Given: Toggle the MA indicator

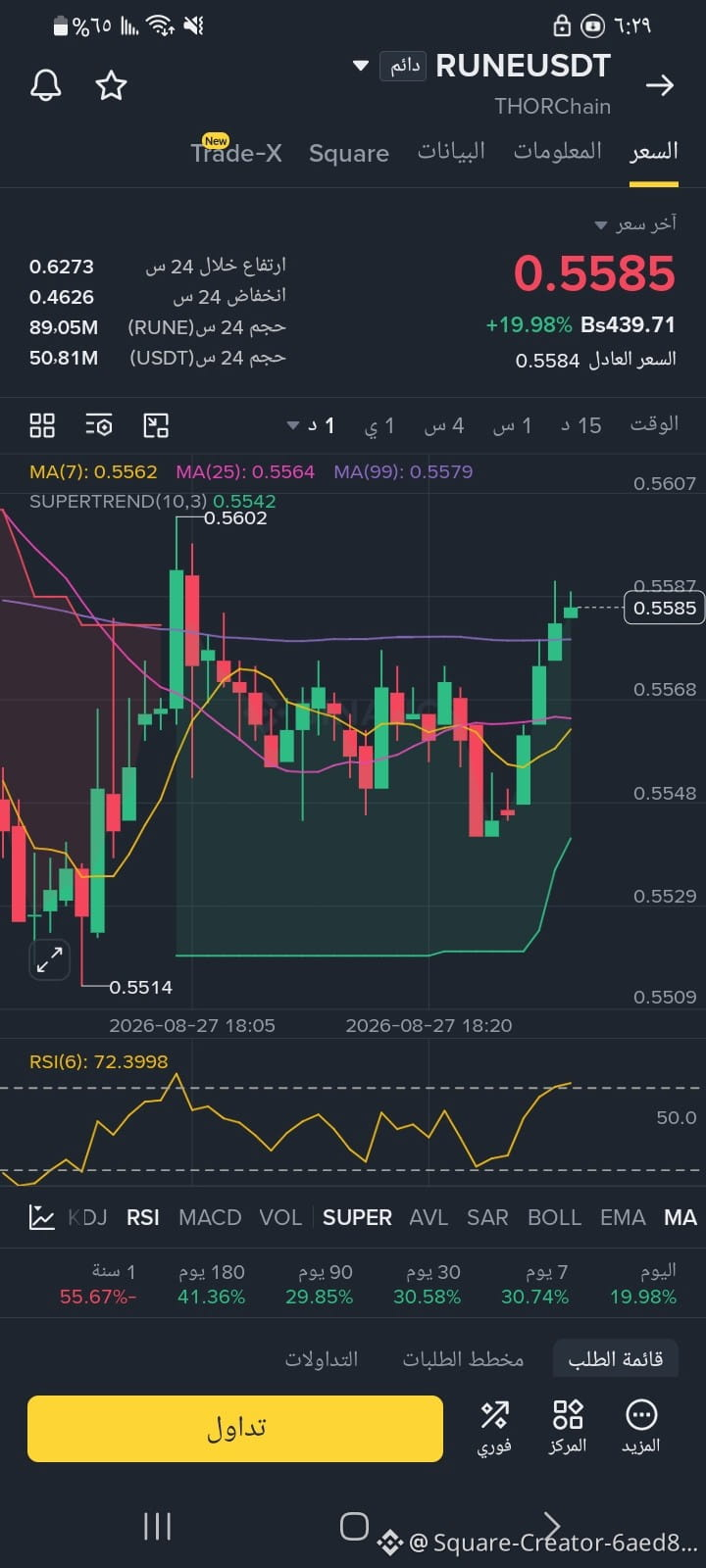Looking at the screenshot, I should point(681,1217).
